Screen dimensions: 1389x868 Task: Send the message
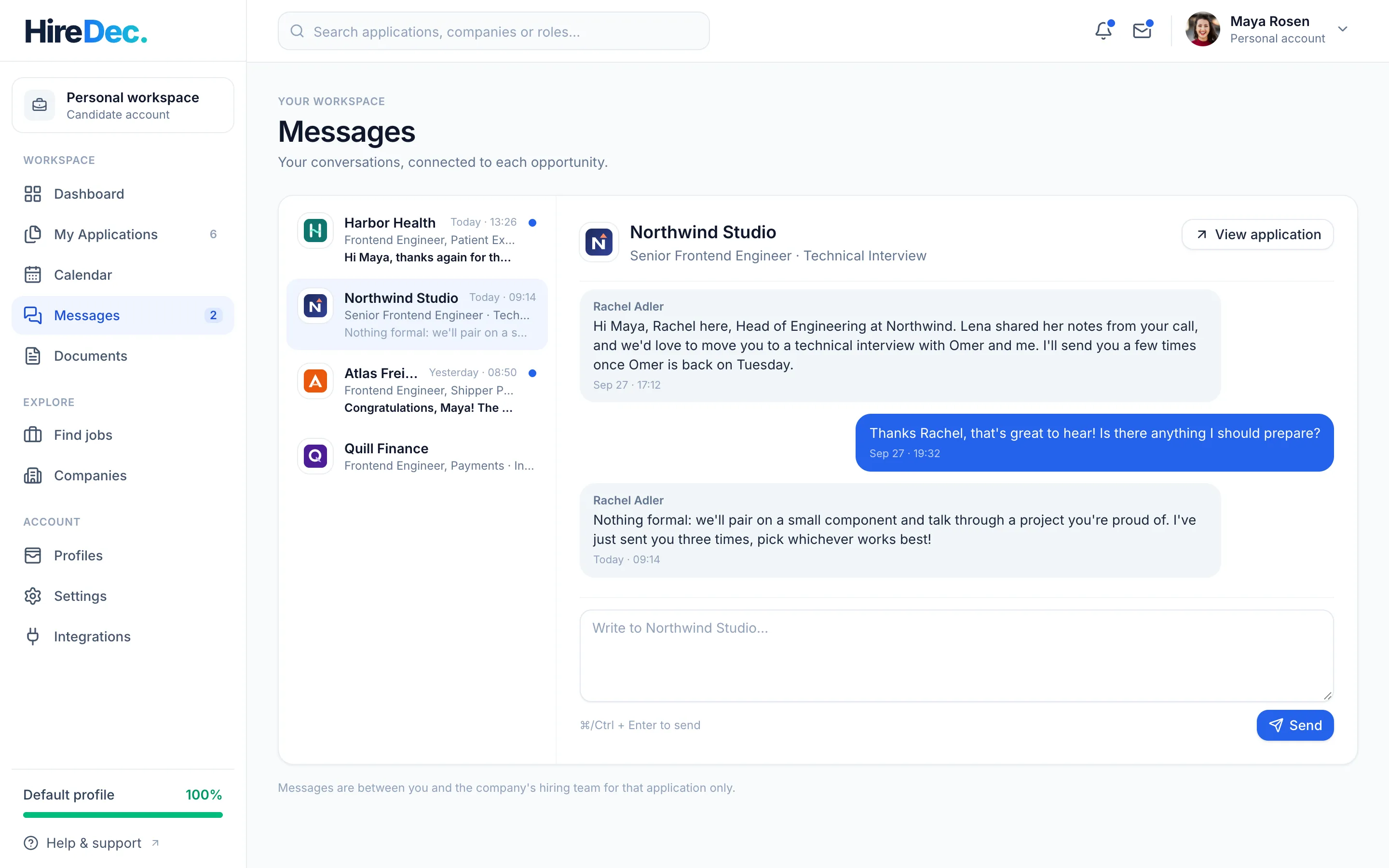[x=1295, y=725]
